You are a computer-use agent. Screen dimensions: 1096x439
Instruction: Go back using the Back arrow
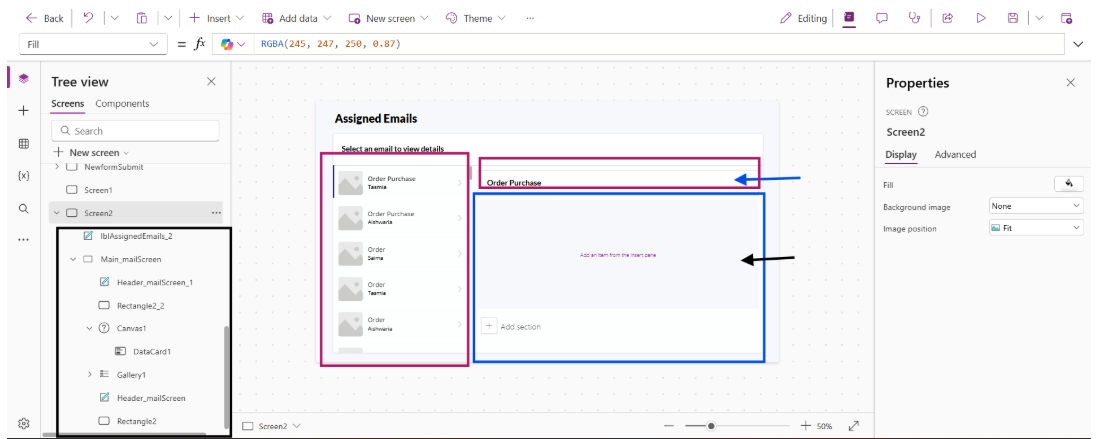pyautogui.click(x=44, y=18)
